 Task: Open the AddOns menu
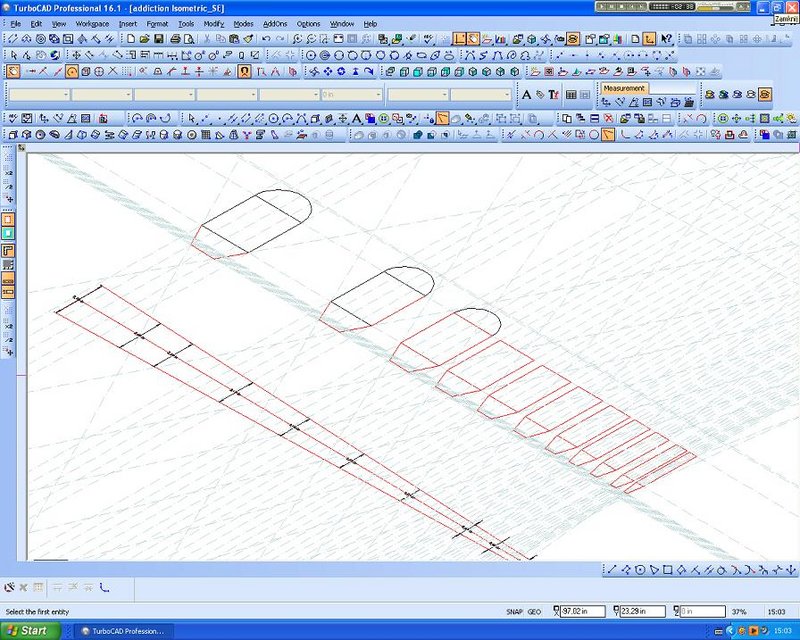tap(275, 23)
